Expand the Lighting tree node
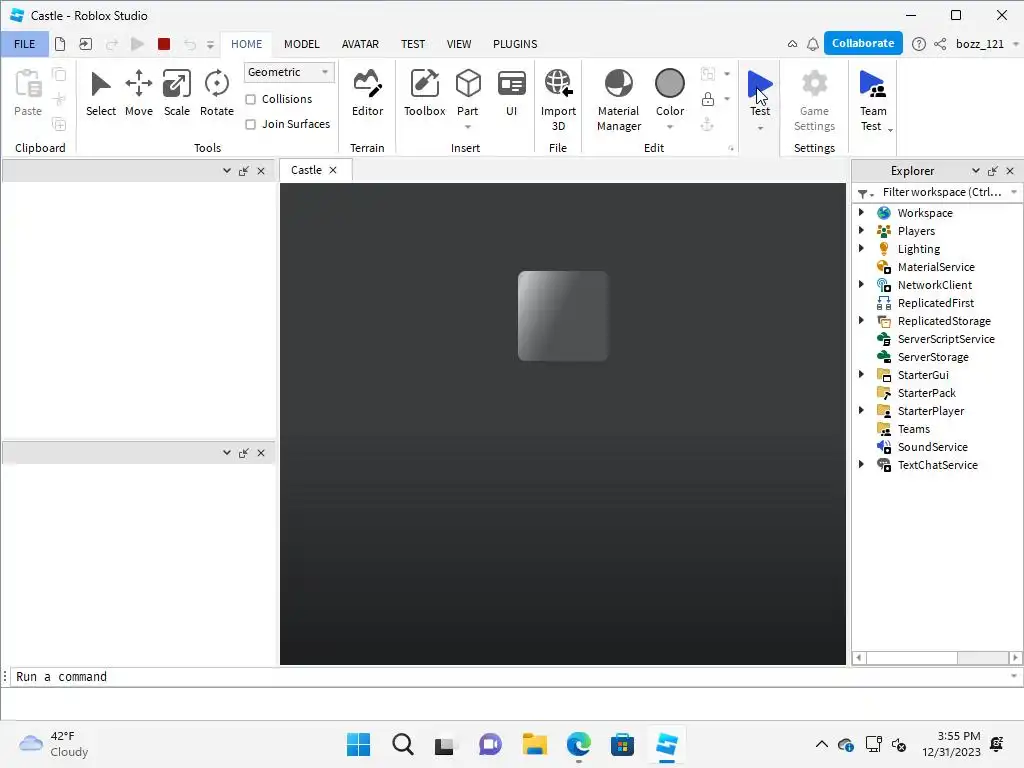 [x=861, y=248]
